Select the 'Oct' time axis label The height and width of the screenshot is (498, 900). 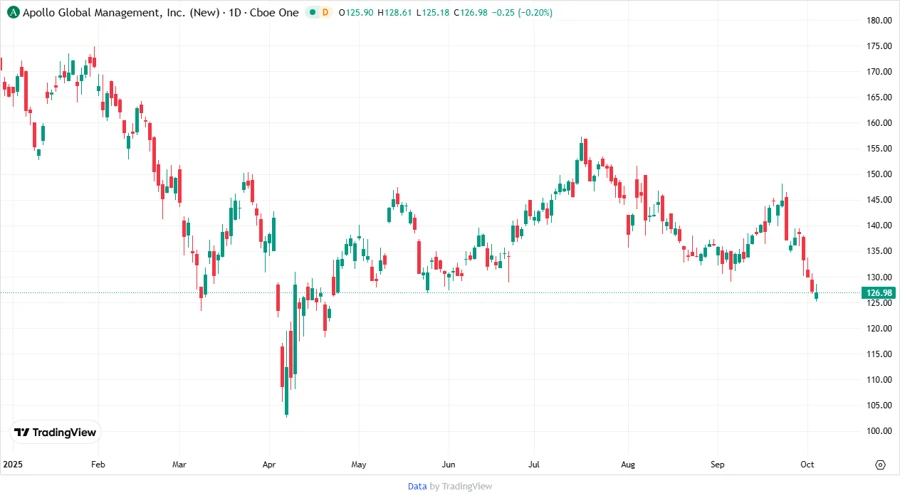pyautogui.click(x=807, y=465)
